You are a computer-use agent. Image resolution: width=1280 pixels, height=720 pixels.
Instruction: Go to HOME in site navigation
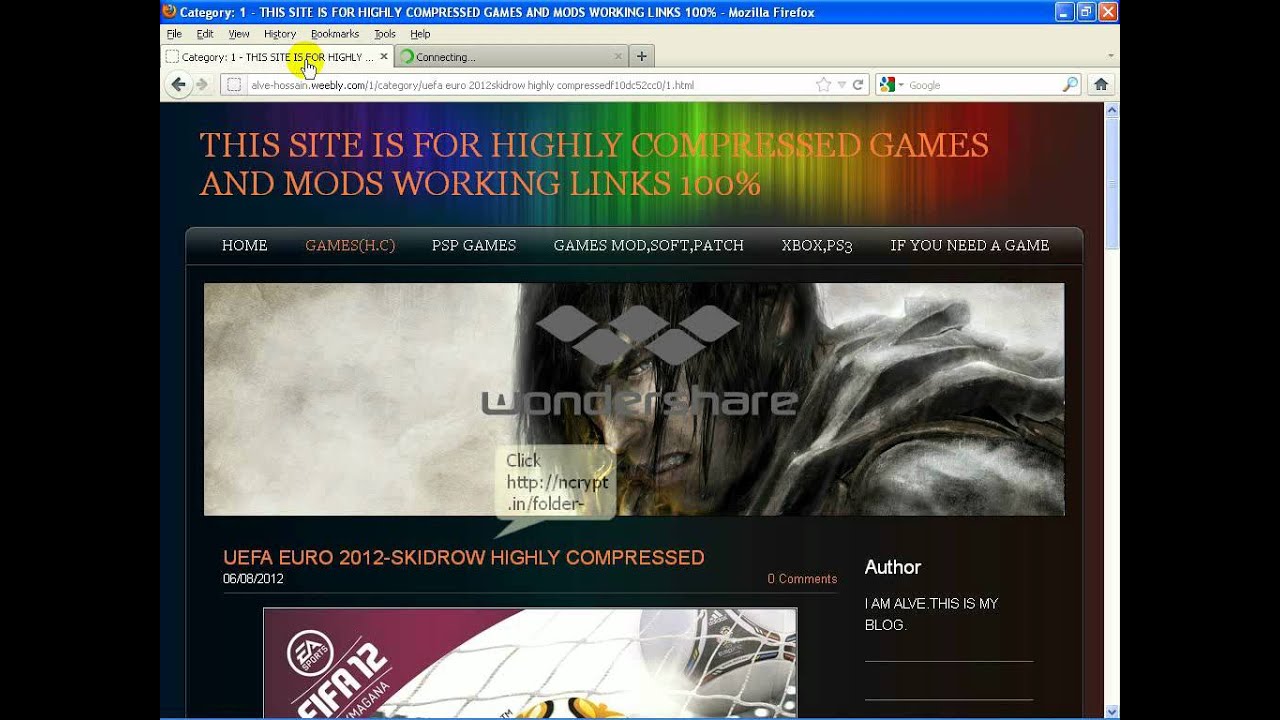(x=245, y=245)
